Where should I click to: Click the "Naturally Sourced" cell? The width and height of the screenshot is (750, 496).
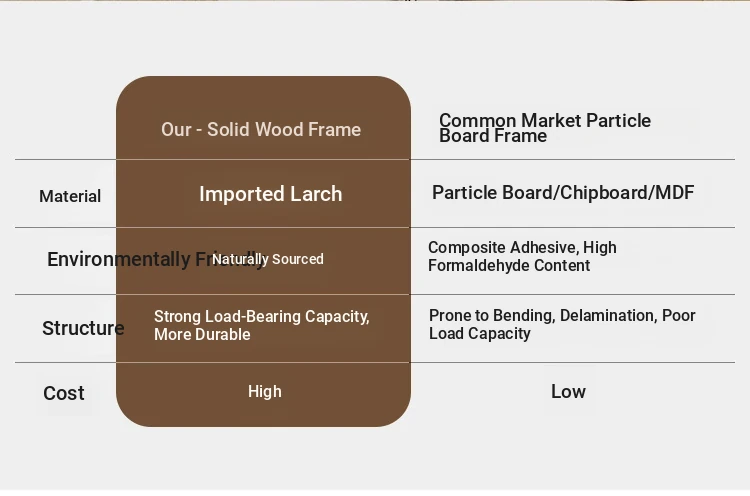click(x=268, y=260)
